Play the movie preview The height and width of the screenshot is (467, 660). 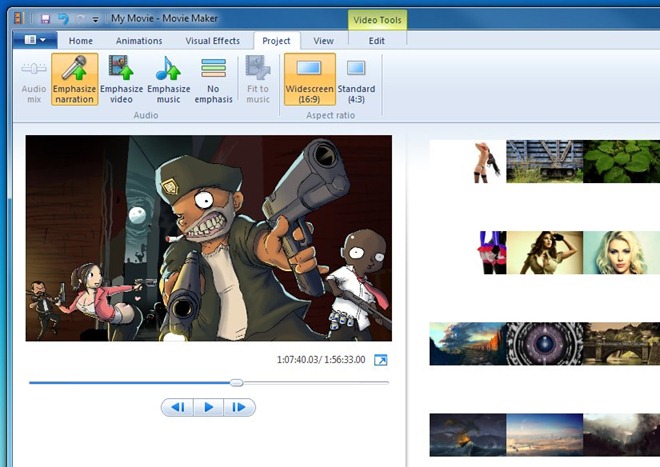208,407
